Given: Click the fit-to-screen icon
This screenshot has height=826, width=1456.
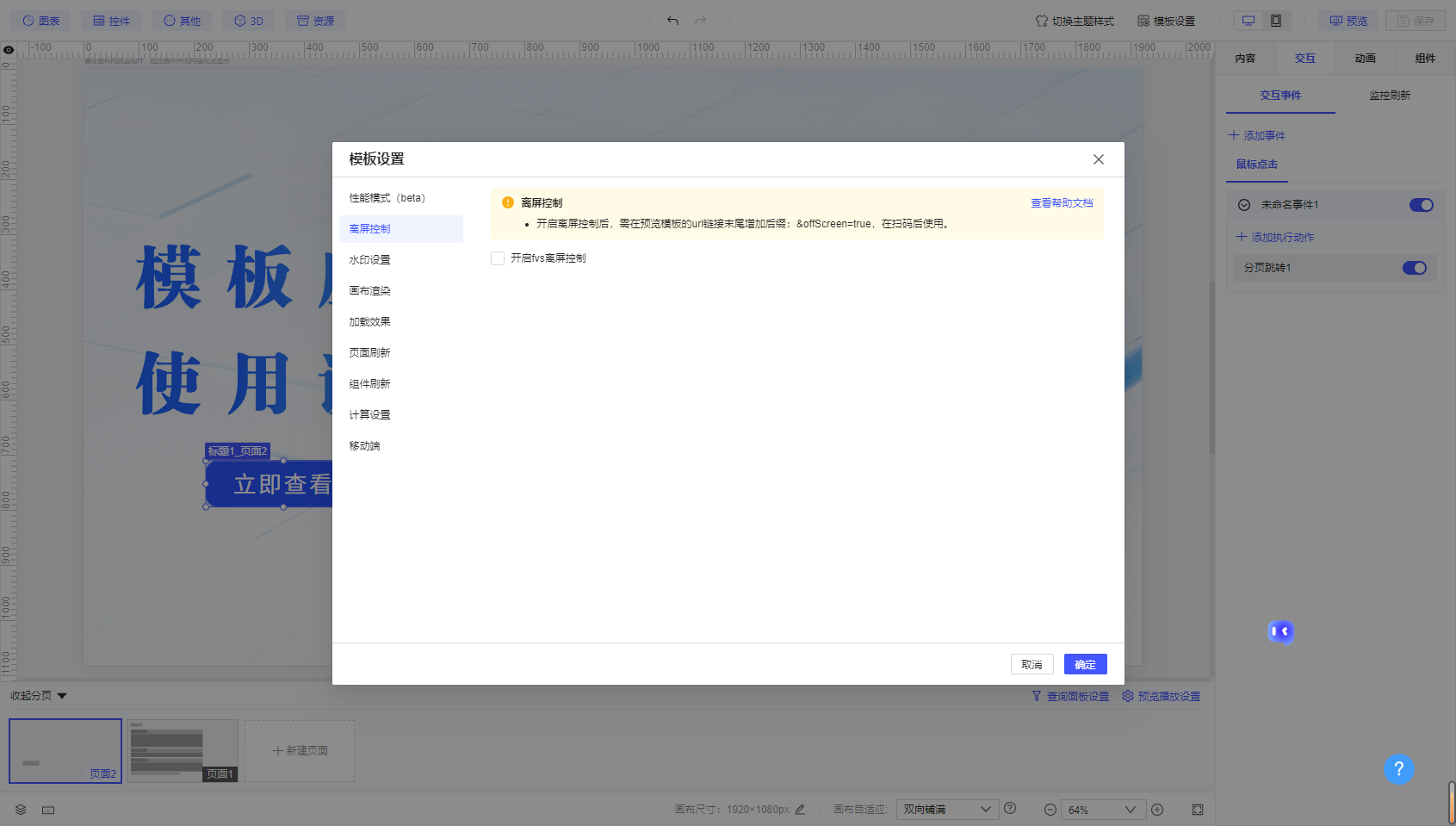Looking at the screenshot, I should 1198,810.
